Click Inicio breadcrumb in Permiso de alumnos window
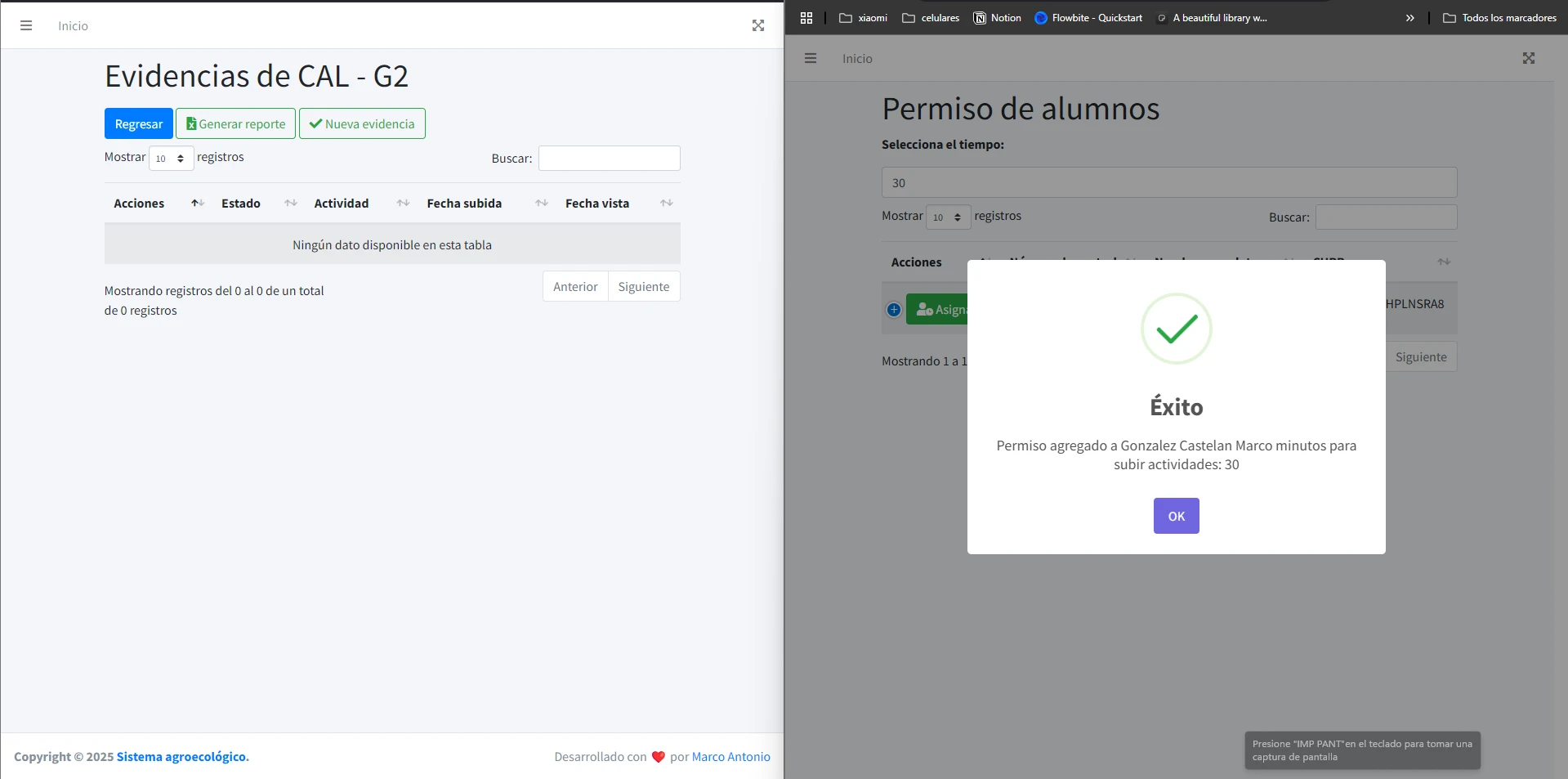Viewport: 1568px width, 779px height. (857, 58)
